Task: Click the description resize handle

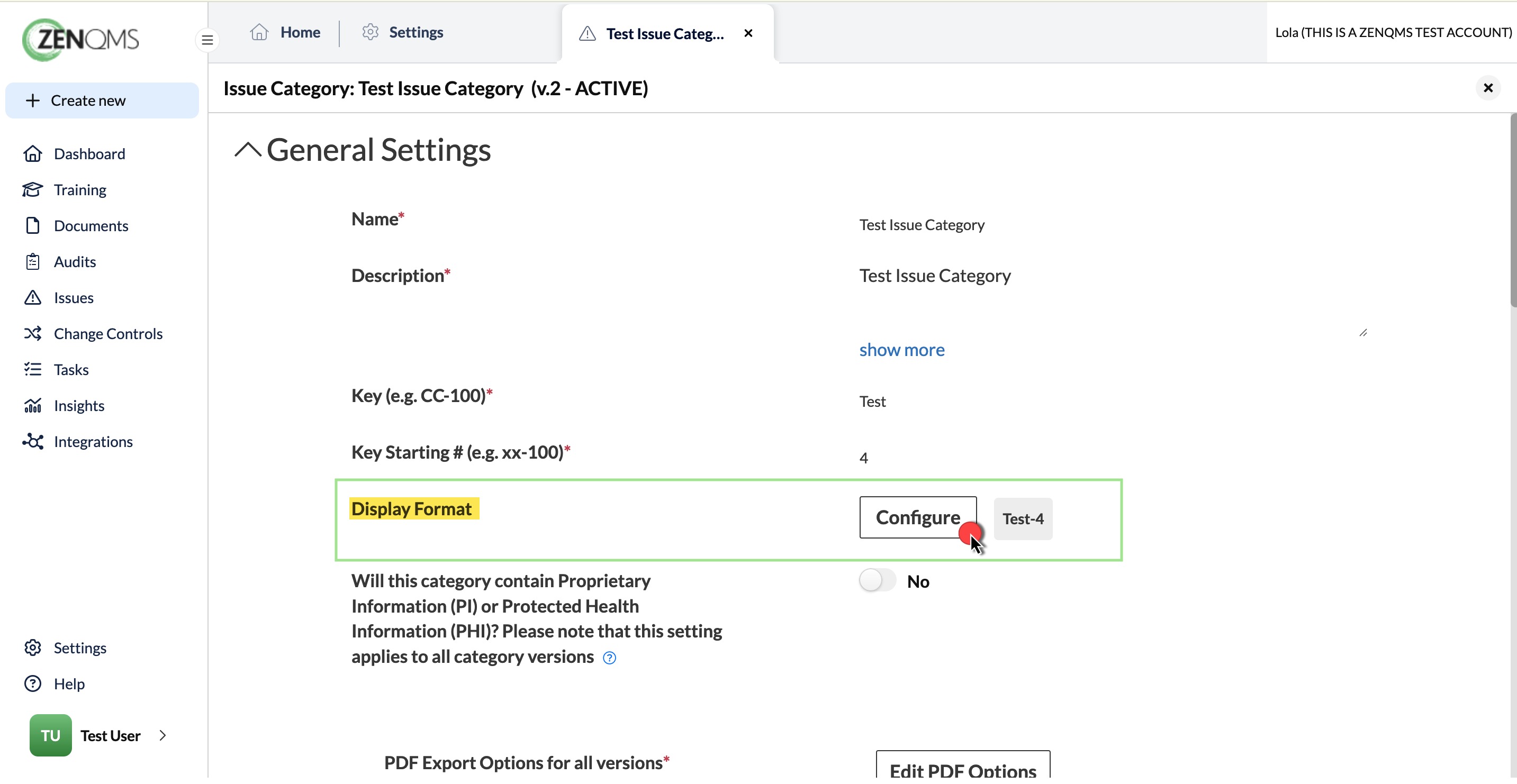Action: point(1364,333)
